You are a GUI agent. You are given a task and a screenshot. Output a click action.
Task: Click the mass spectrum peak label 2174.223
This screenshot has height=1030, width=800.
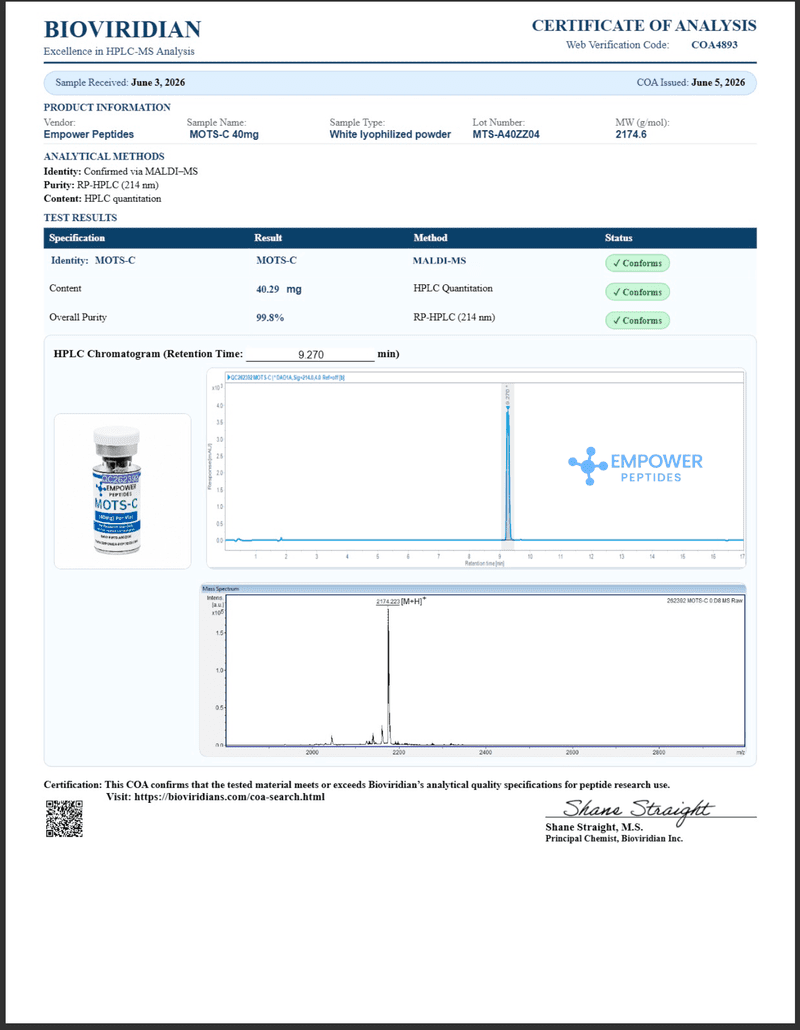click(x=388, y=602)
